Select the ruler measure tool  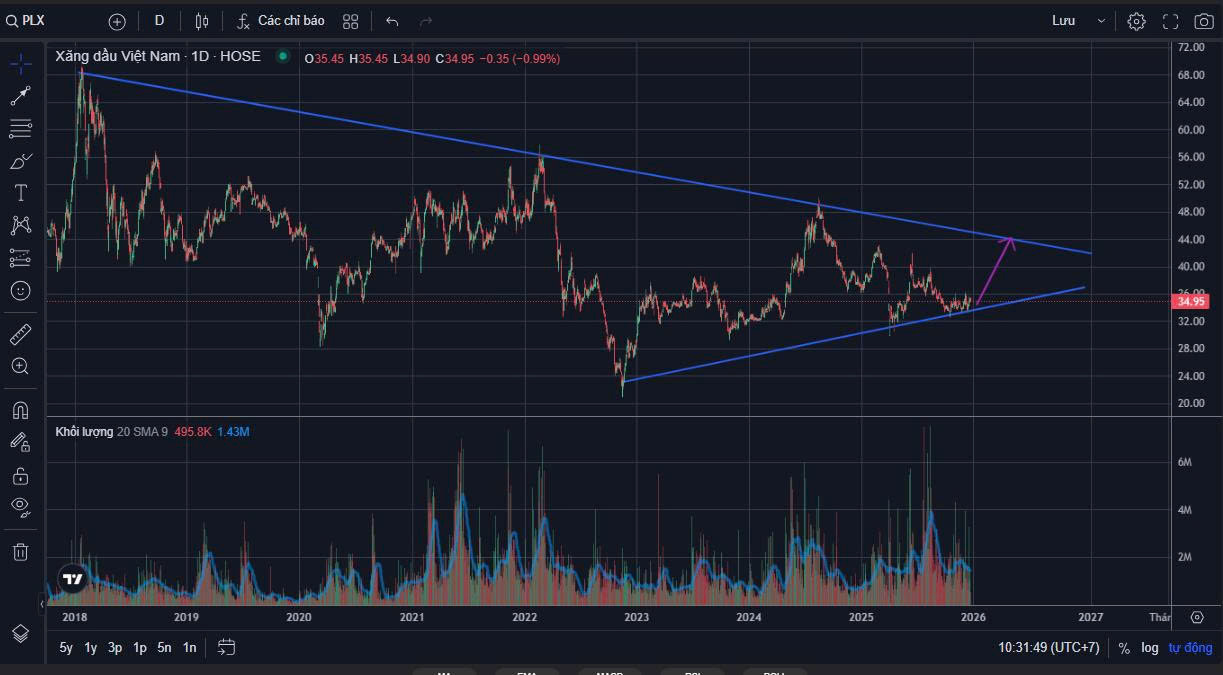20,333
